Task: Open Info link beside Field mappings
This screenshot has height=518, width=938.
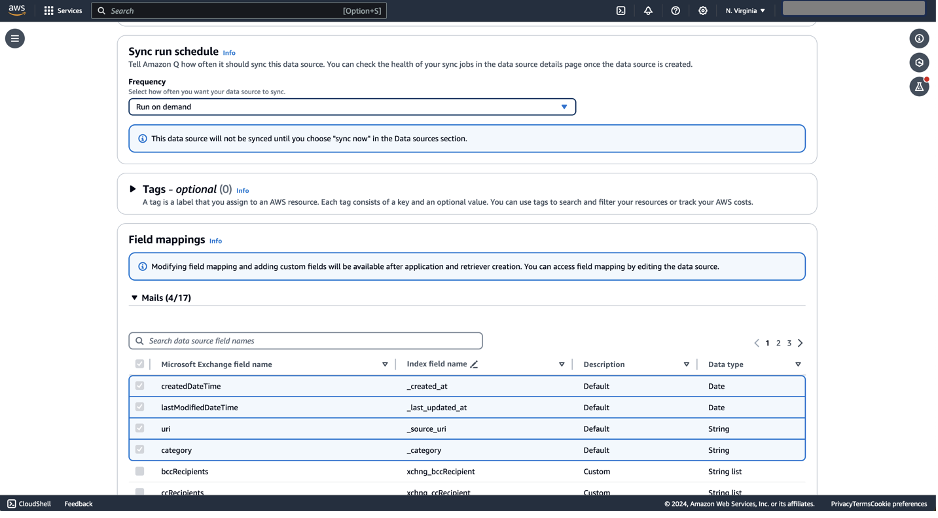Action: (x=216, y=241)
